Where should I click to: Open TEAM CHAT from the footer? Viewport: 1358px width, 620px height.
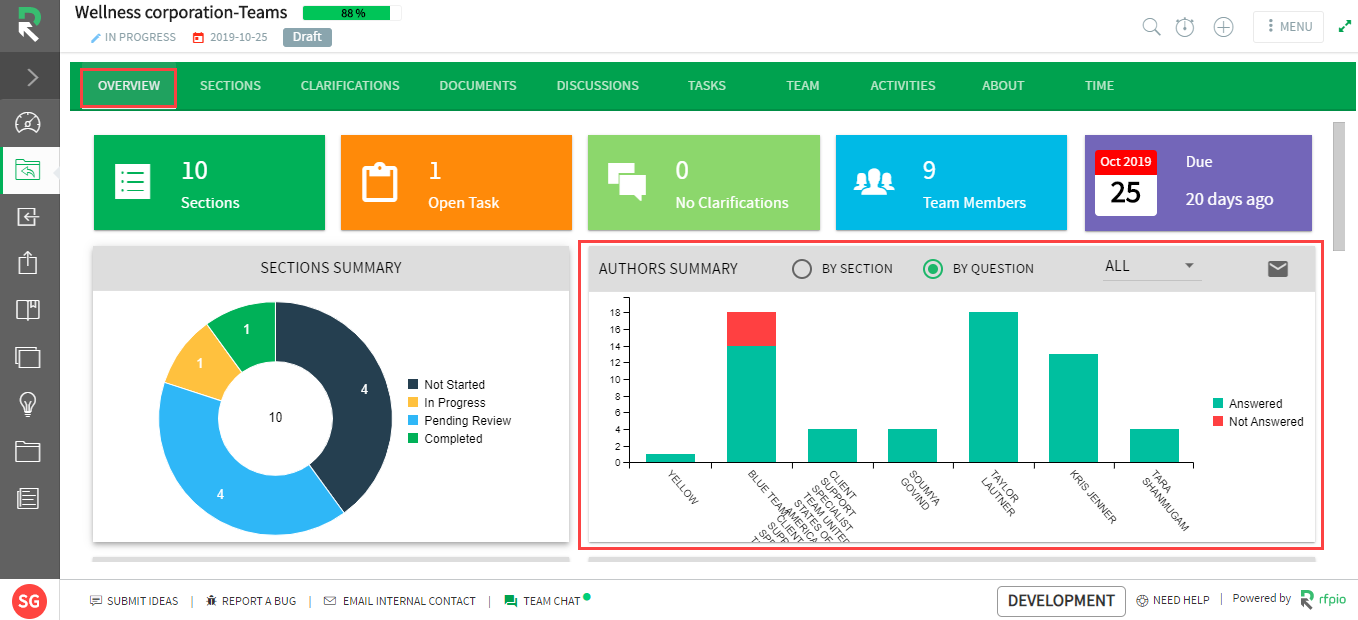pos(542,601)
